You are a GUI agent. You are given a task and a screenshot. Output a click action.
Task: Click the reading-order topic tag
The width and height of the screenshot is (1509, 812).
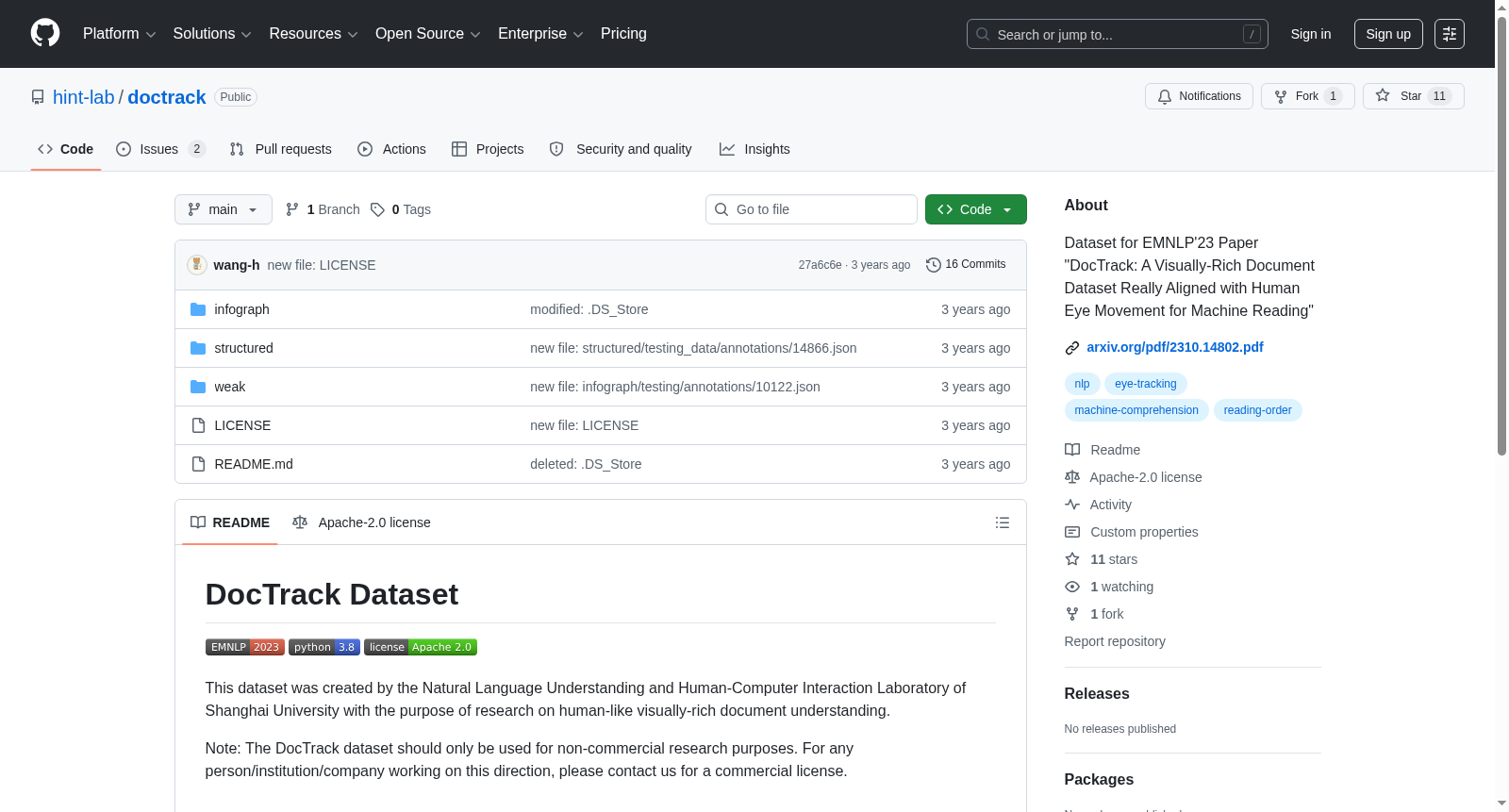pyautogui.click(x=1258, y=410)
